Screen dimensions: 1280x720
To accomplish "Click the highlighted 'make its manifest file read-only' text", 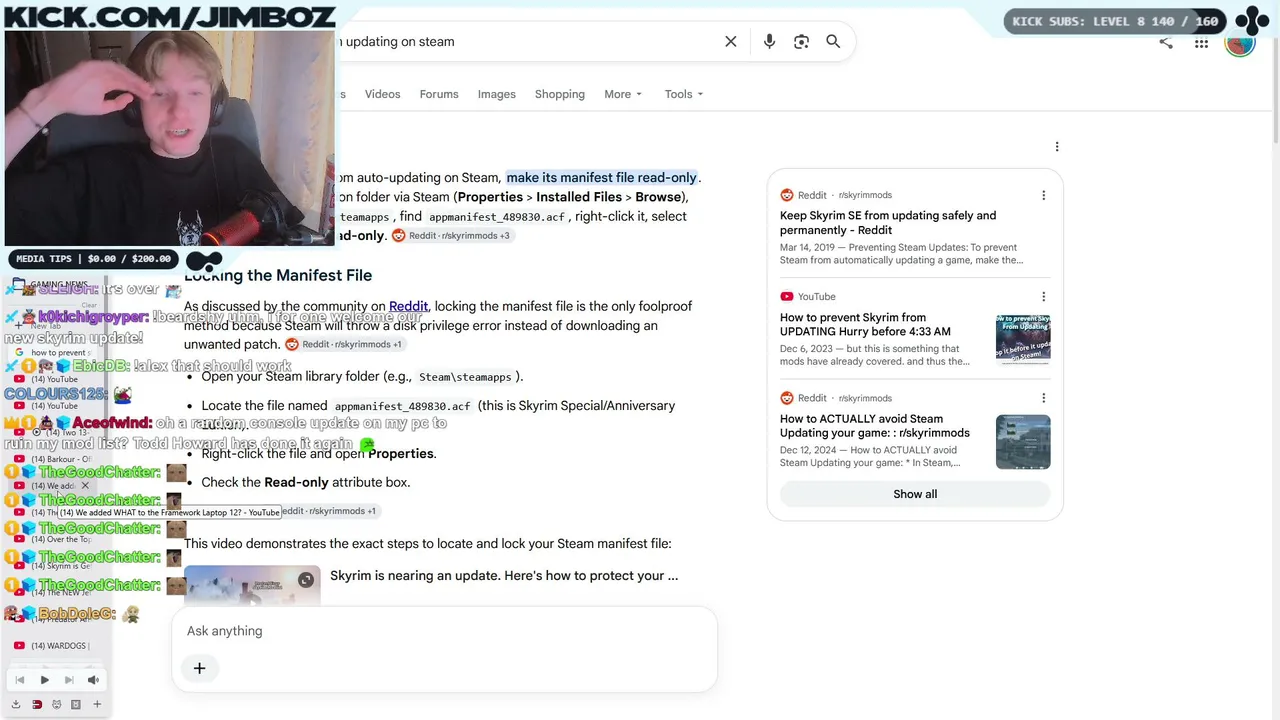I will [601, 178].
